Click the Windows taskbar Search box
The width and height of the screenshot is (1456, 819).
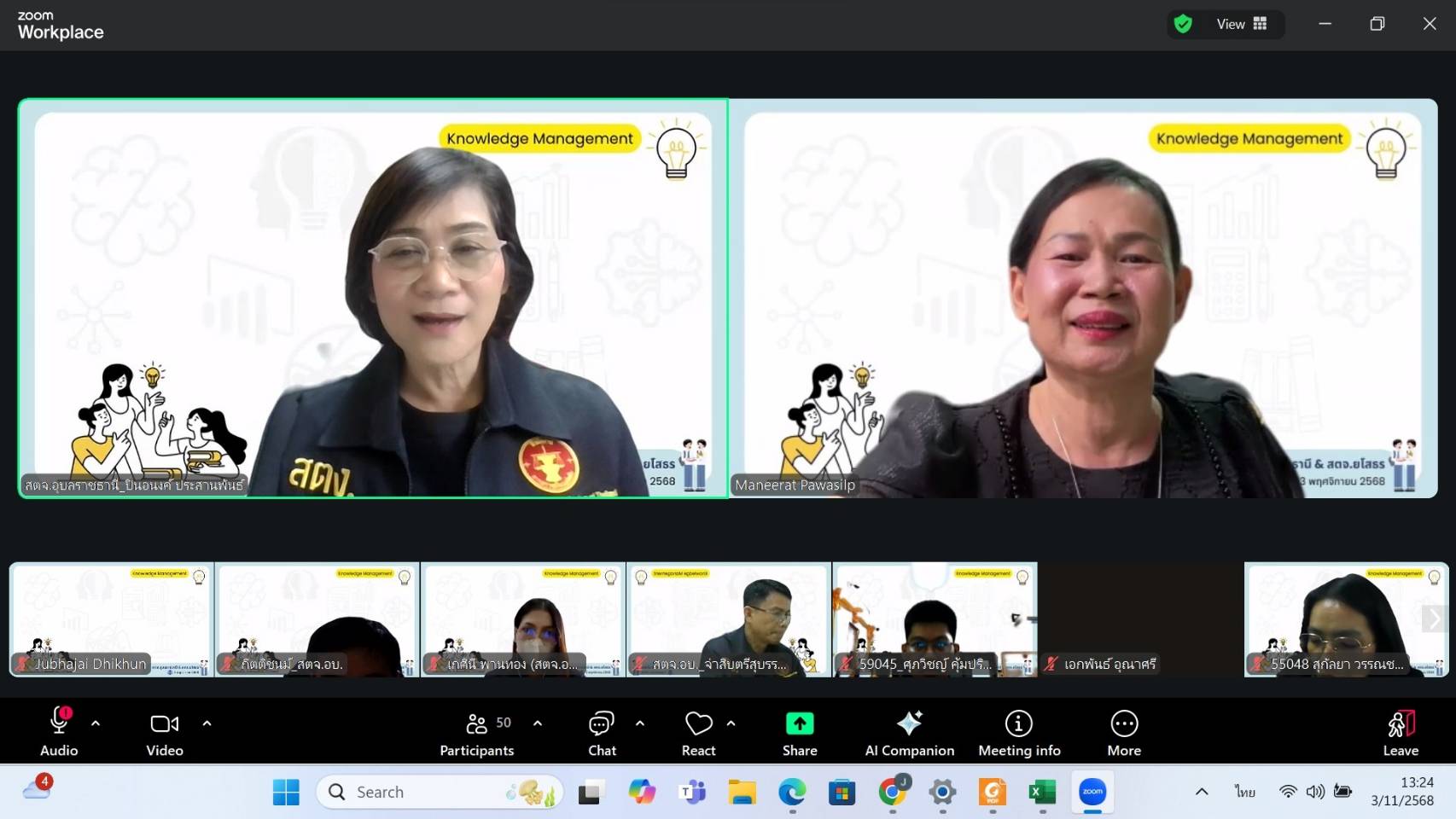click(440, 793)
